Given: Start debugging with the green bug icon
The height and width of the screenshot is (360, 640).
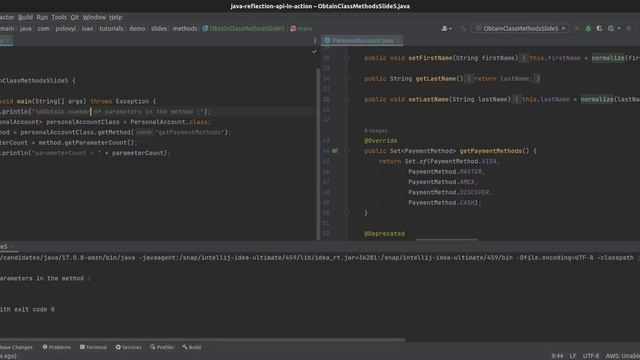Looking at the screenshot, I should pos(588,29).
